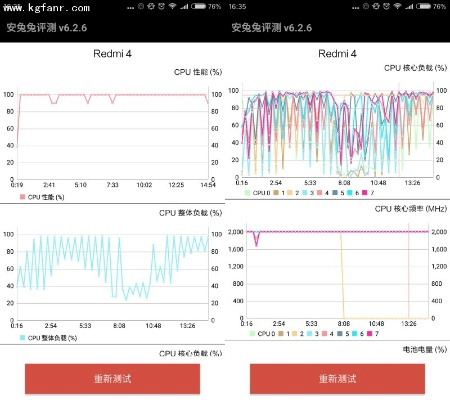The width and height of the screenshot is (450, 400).
Task: Tap core 1 swatch in core frequency legend
Action: (281, 333)
